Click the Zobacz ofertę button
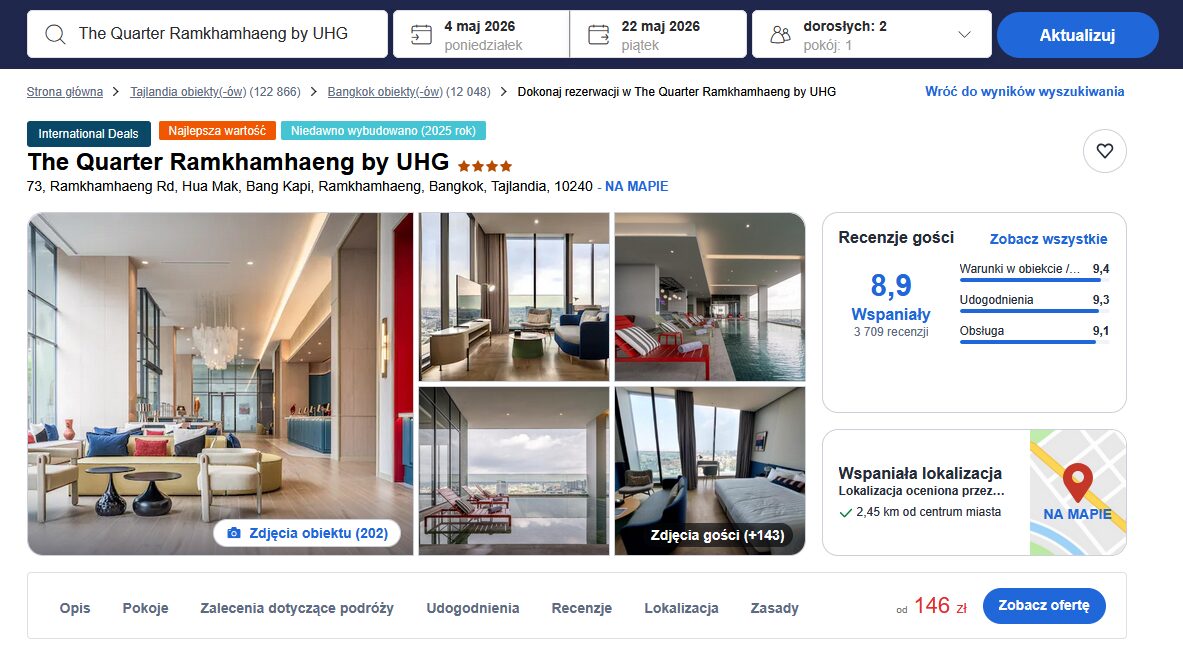The image size is (1183, 652). click(x=1043, y=605)
